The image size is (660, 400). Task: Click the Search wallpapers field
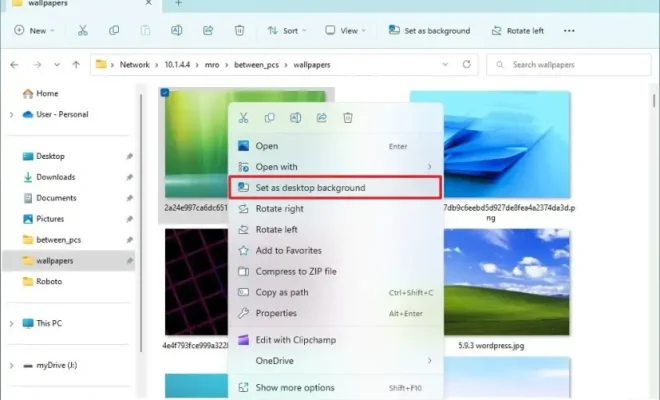point(568,65)
